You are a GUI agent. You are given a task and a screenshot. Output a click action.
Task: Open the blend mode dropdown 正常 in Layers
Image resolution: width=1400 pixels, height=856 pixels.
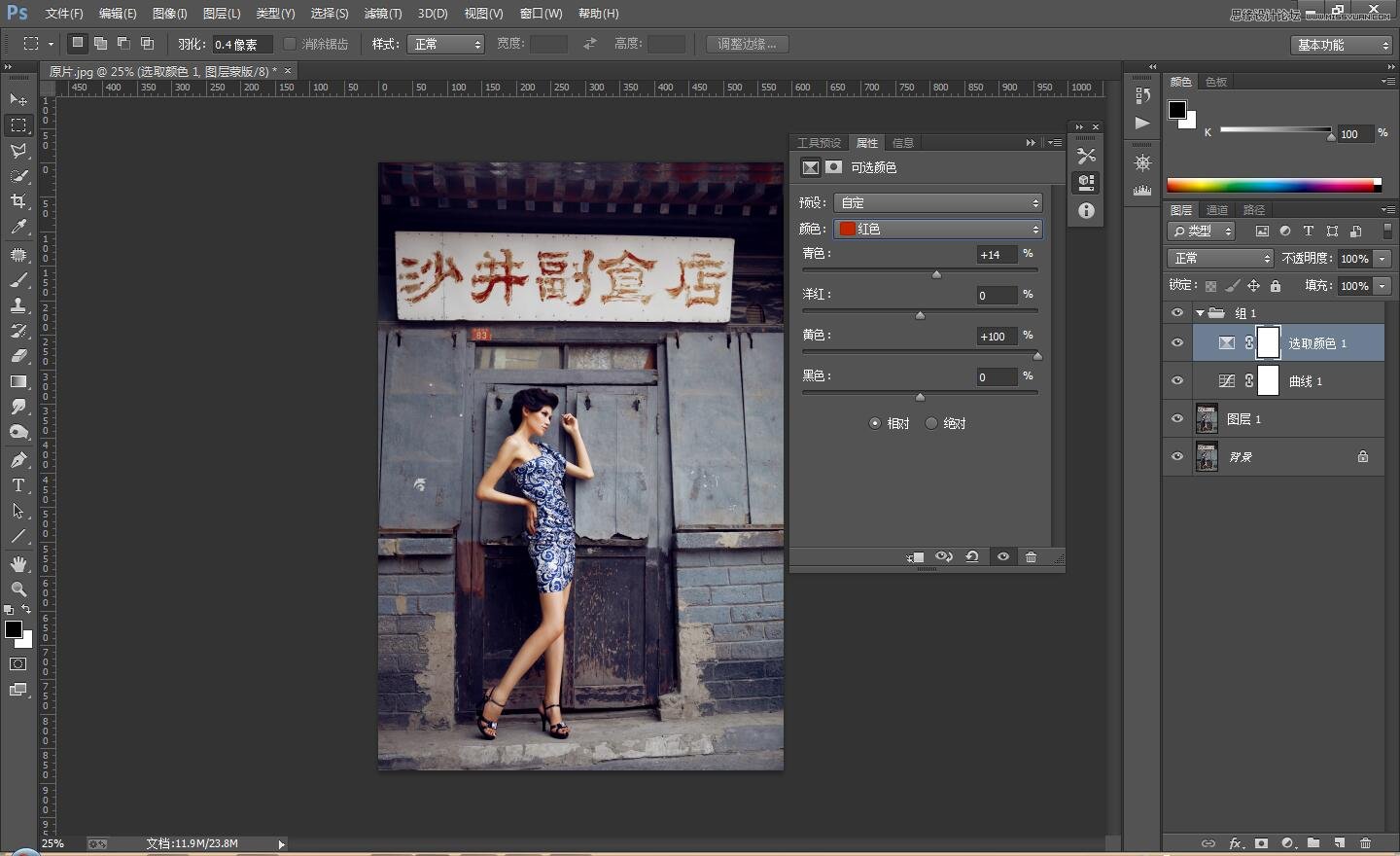tap(1220, 259)
